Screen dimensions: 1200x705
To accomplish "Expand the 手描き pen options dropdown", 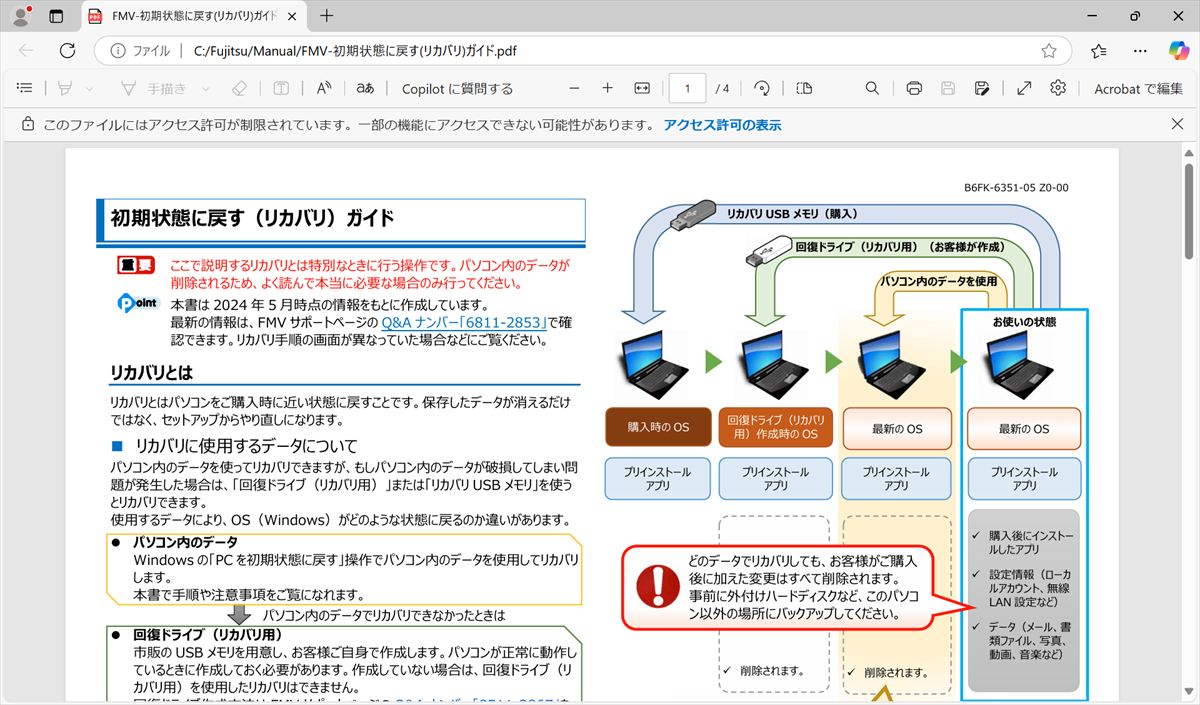I will pos(206,88).
